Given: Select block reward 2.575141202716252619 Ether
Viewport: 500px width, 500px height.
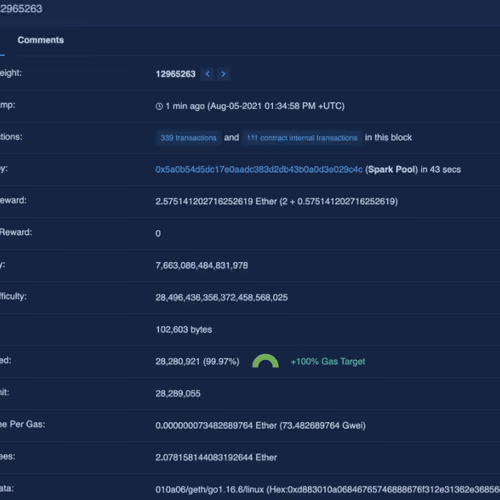Looking at the screenshot, I should [276, 202].
